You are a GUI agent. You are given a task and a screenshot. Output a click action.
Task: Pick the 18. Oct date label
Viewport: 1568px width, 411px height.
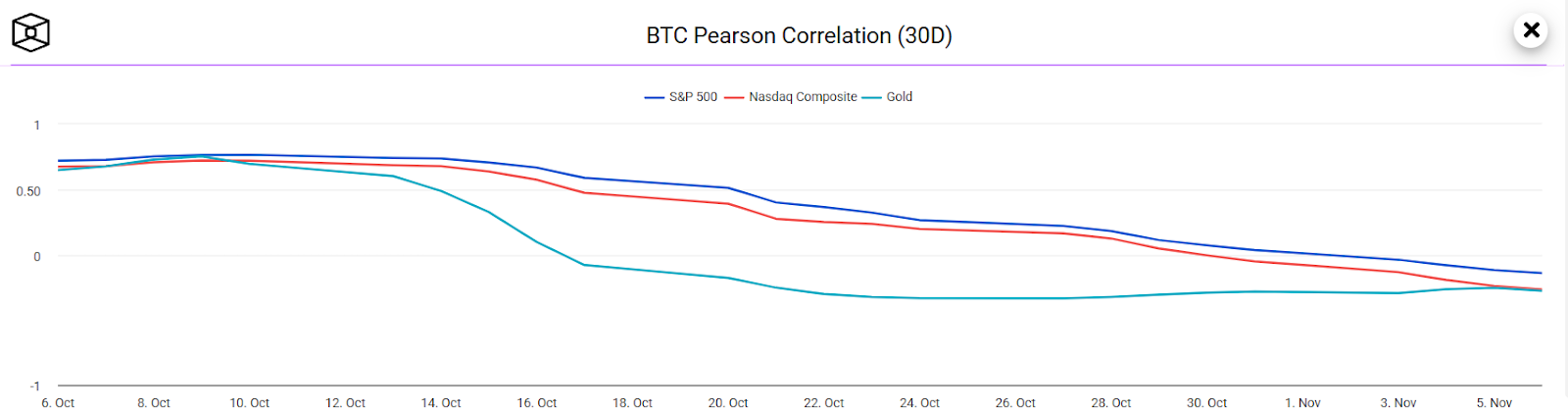pos(632,403)
